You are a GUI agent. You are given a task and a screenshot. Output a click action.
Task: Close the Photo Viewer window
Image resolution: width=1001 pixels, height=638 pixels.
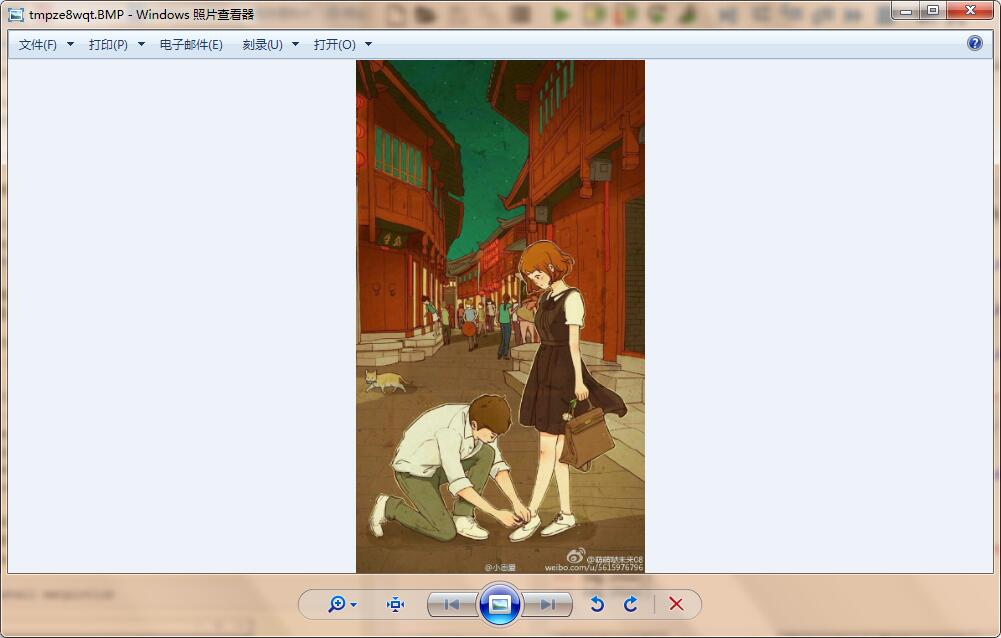970,11
